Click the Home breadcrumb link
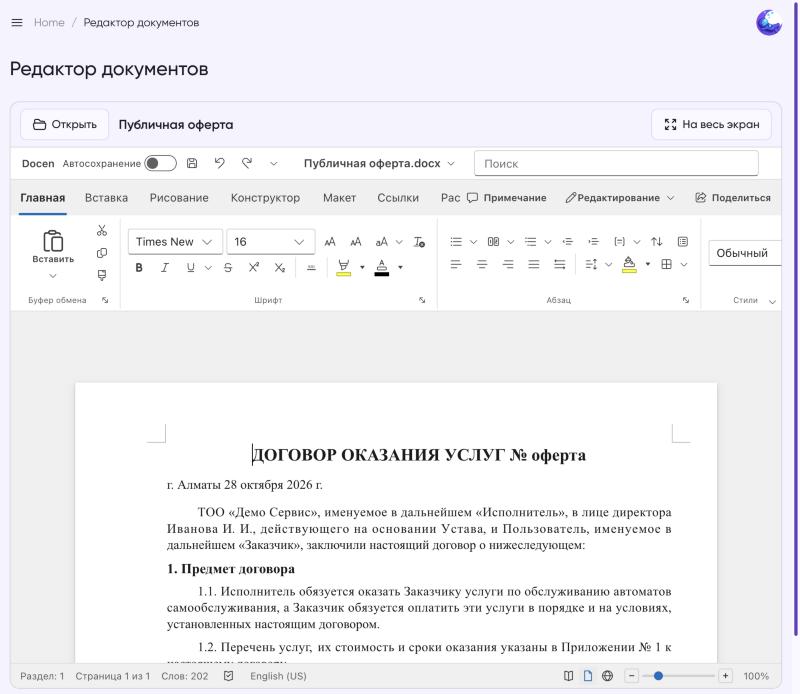Viewport: 800px width, 694px height. [x=49, y=22]
